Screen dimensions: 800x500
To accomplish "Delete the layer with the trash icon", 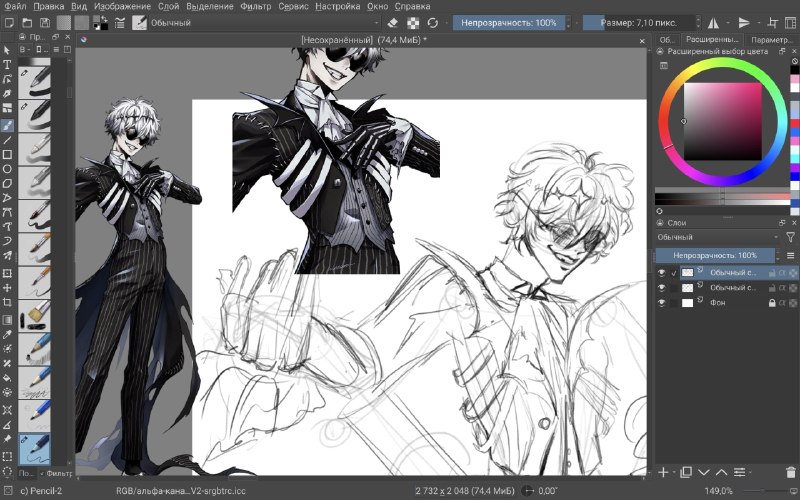I will click(790, 472).
